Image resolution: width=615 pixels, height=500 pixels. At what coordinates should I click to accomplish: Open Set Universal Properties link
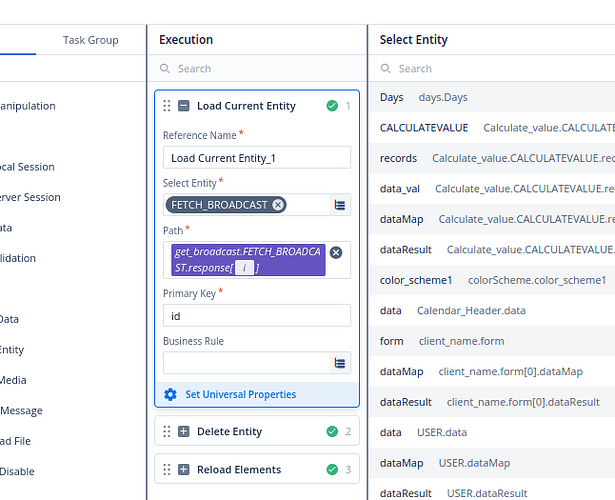tap(240, 395)
